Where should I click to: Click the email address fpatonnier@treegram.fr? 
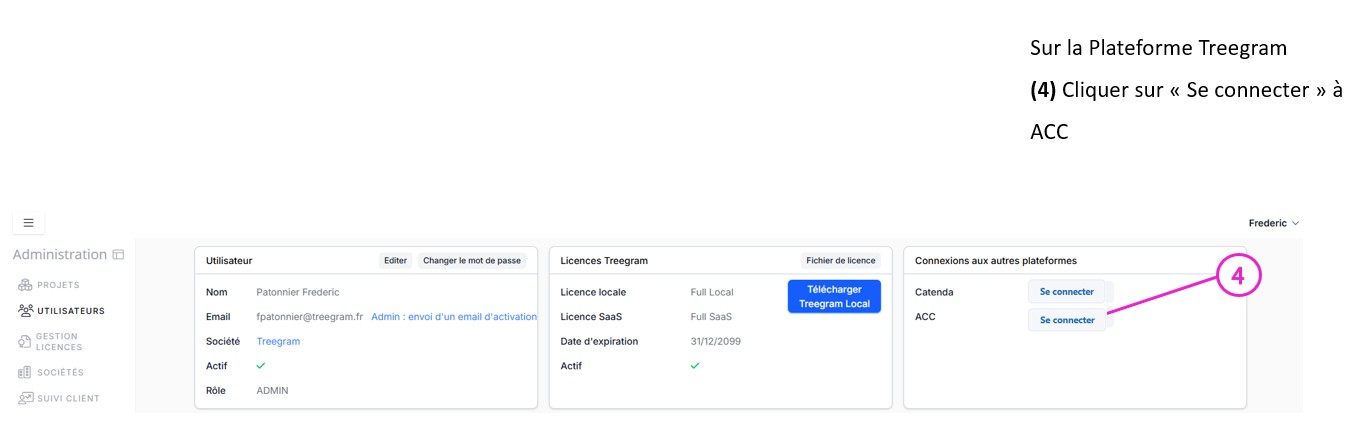(x=309, y=317)
